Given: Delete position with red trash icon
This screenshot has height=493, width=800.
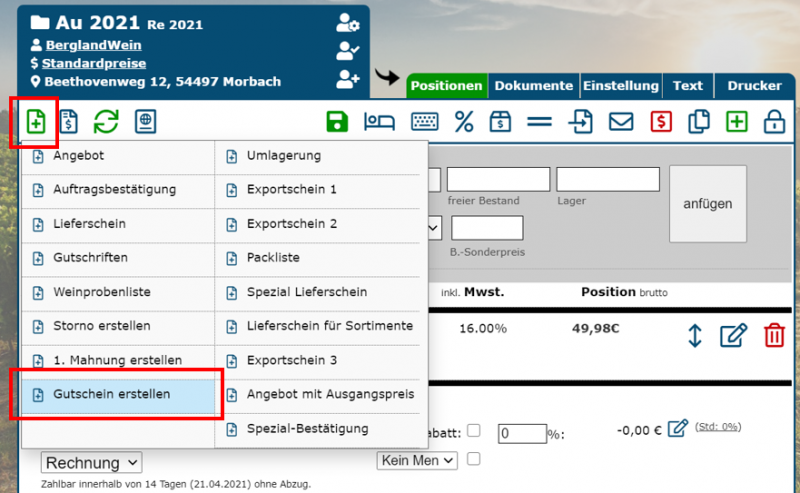Looking at the screenshot, I should pyautogui.click(x=774, y=335).
